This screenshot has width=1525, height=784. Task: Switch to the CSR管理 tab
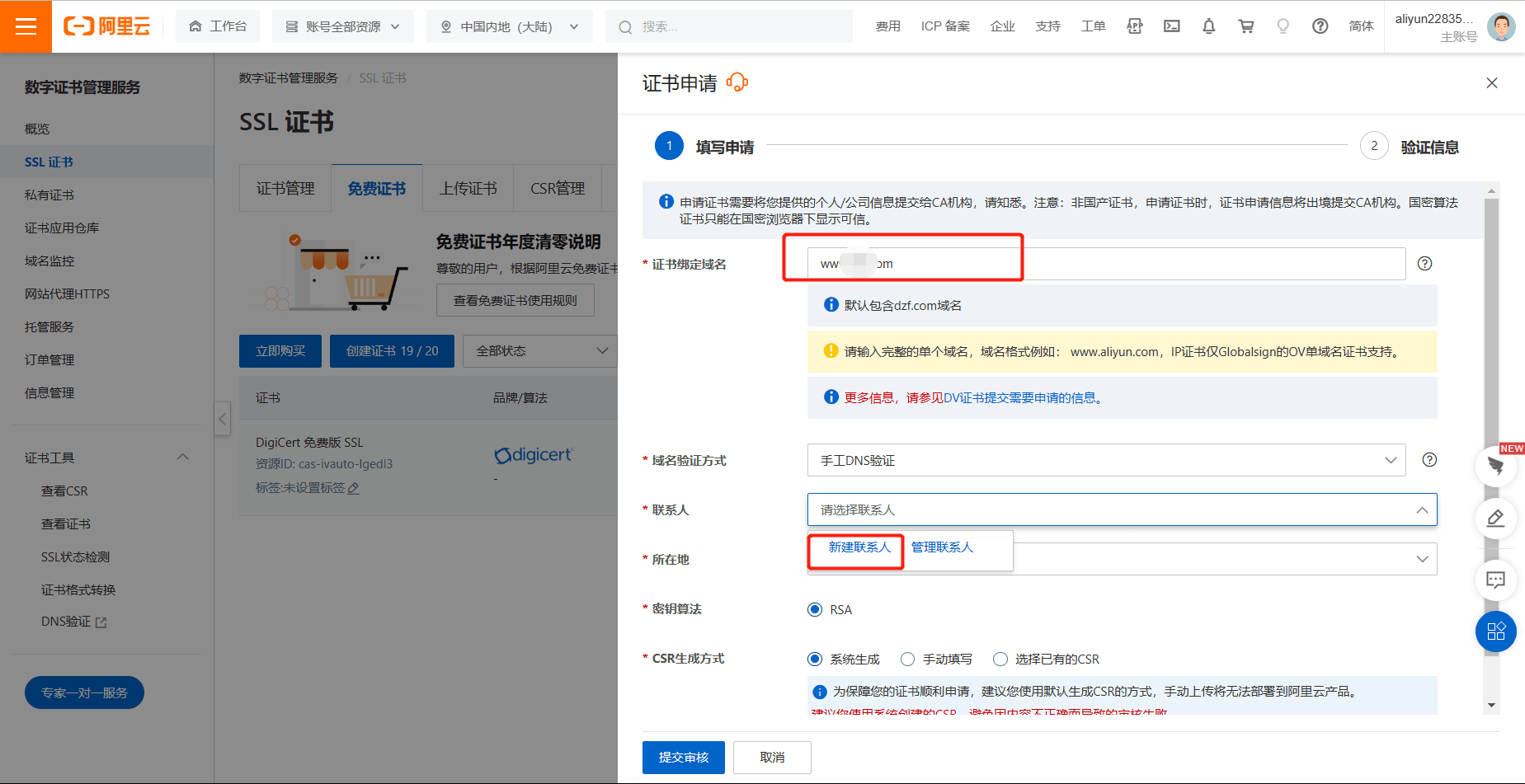pyautogui.click(x=558, y=189)
